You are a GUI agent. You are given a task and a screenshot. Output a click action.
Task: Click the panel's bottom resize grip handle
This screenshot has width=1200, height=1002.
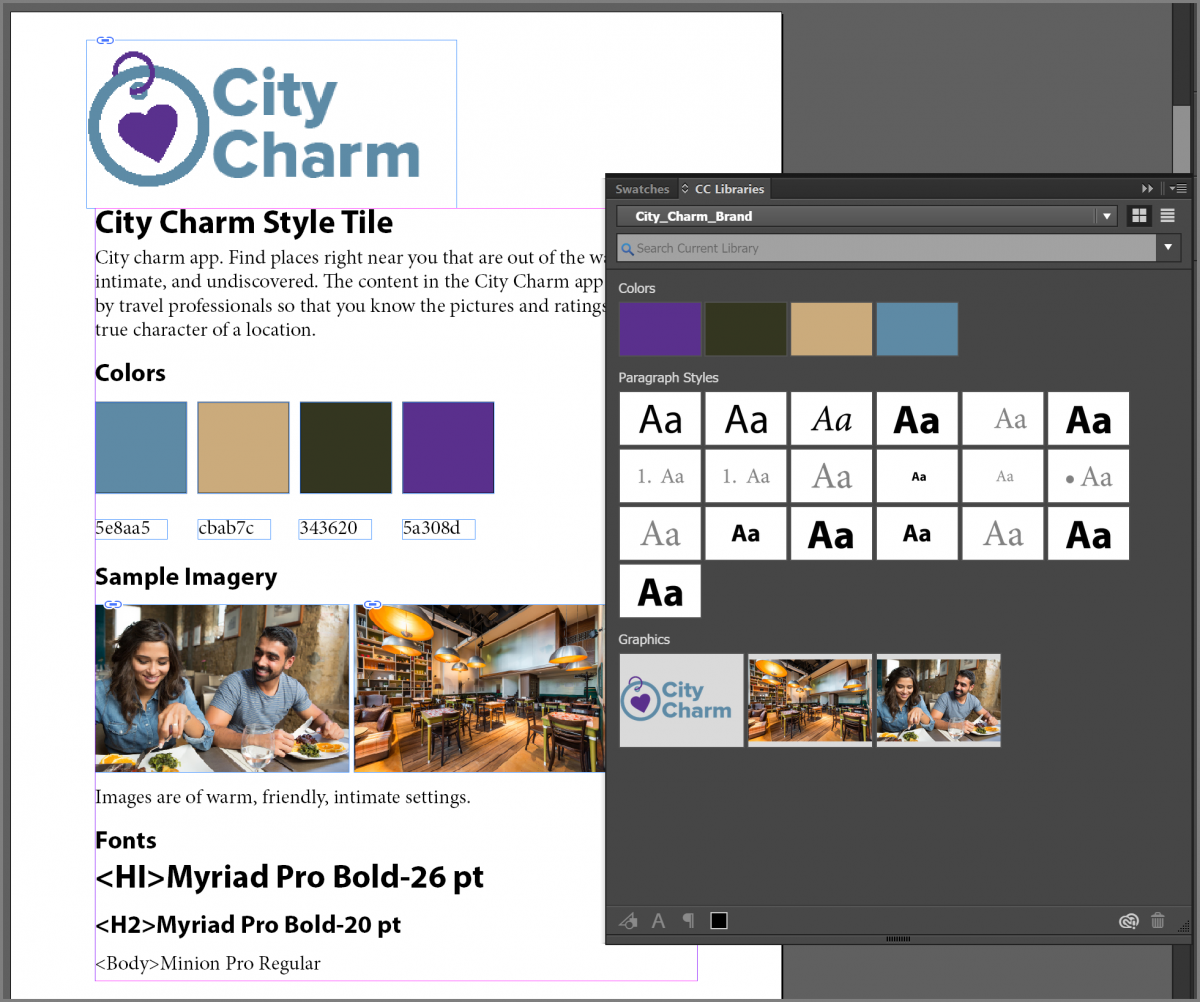[x=898, y=939]
